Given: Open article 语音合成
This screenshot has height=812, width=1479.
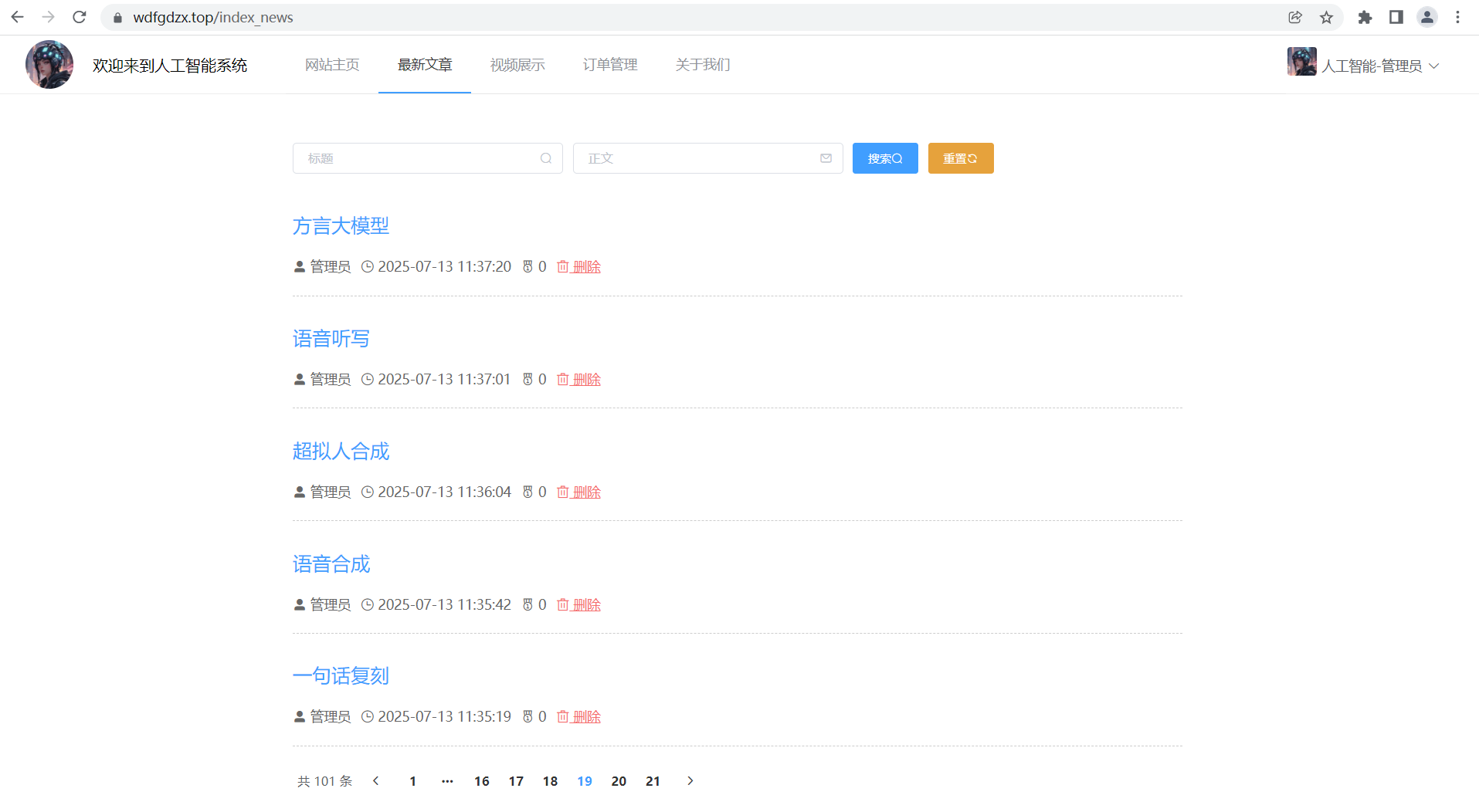Looking at the screenshot, I should [331, 564].
